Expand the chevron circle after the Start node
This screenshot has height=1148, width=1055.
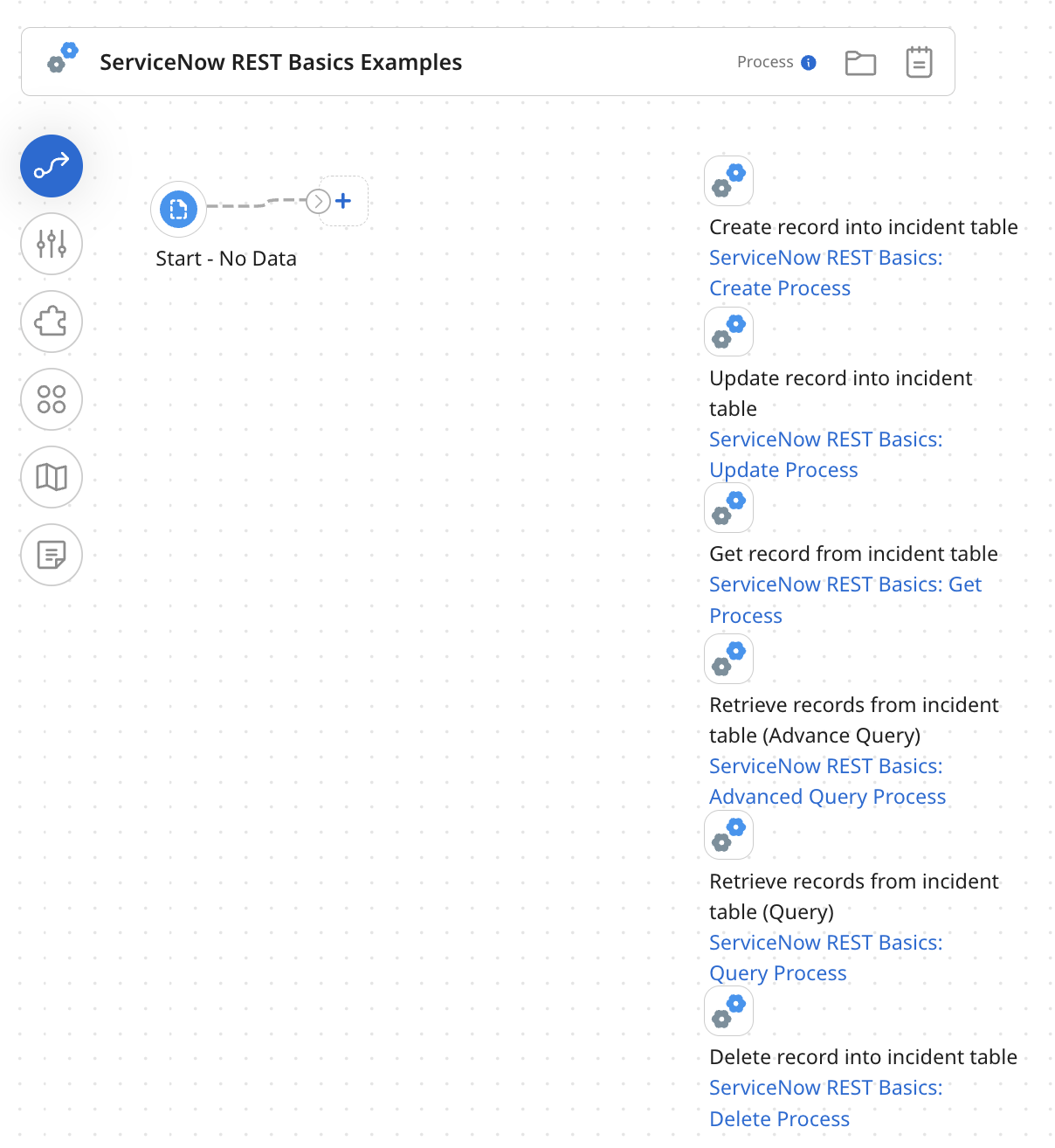pyautogui.click(x=318, y=201)
